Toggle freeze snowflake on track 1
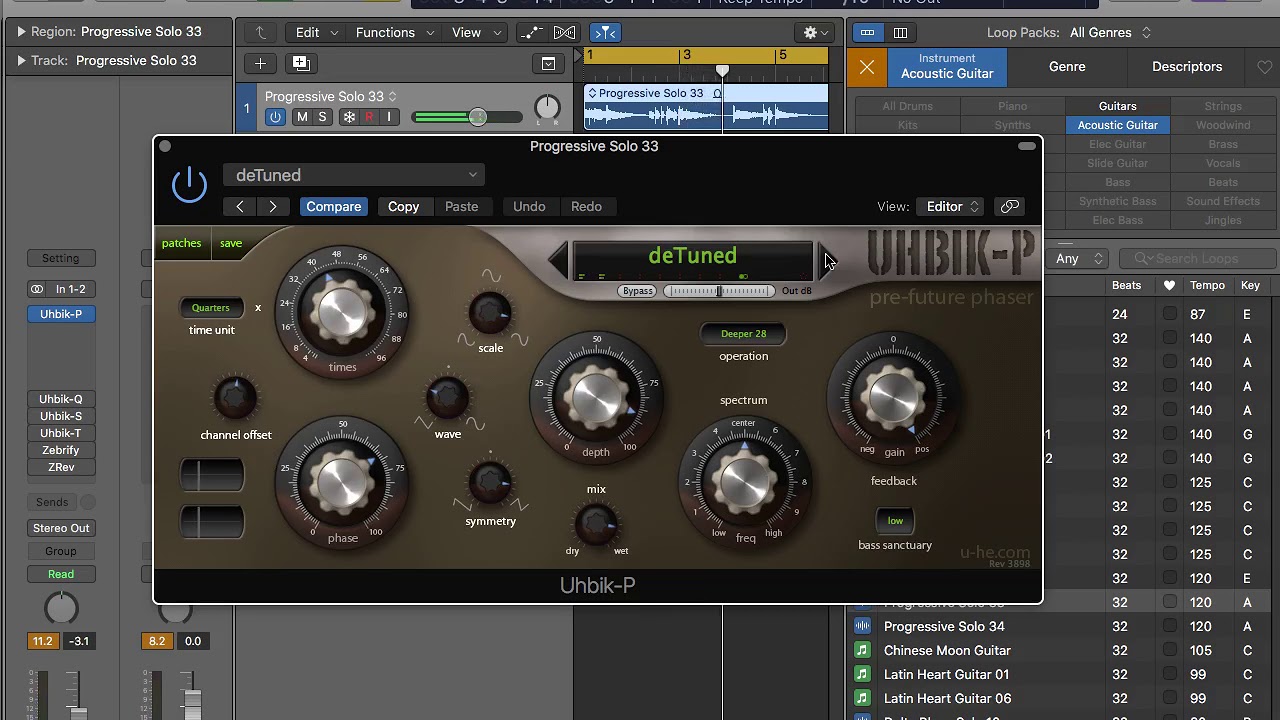Screen dimensions: 1280x720 point(349,117)
